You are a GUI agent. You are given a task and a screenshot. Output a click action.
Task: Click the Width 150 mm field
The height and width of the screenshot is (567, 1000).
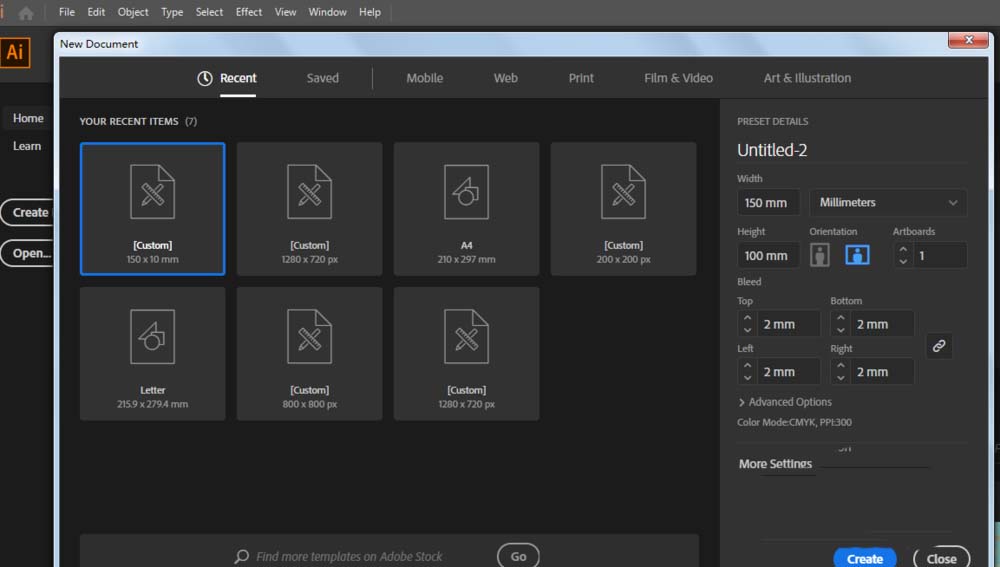(768, 203)
